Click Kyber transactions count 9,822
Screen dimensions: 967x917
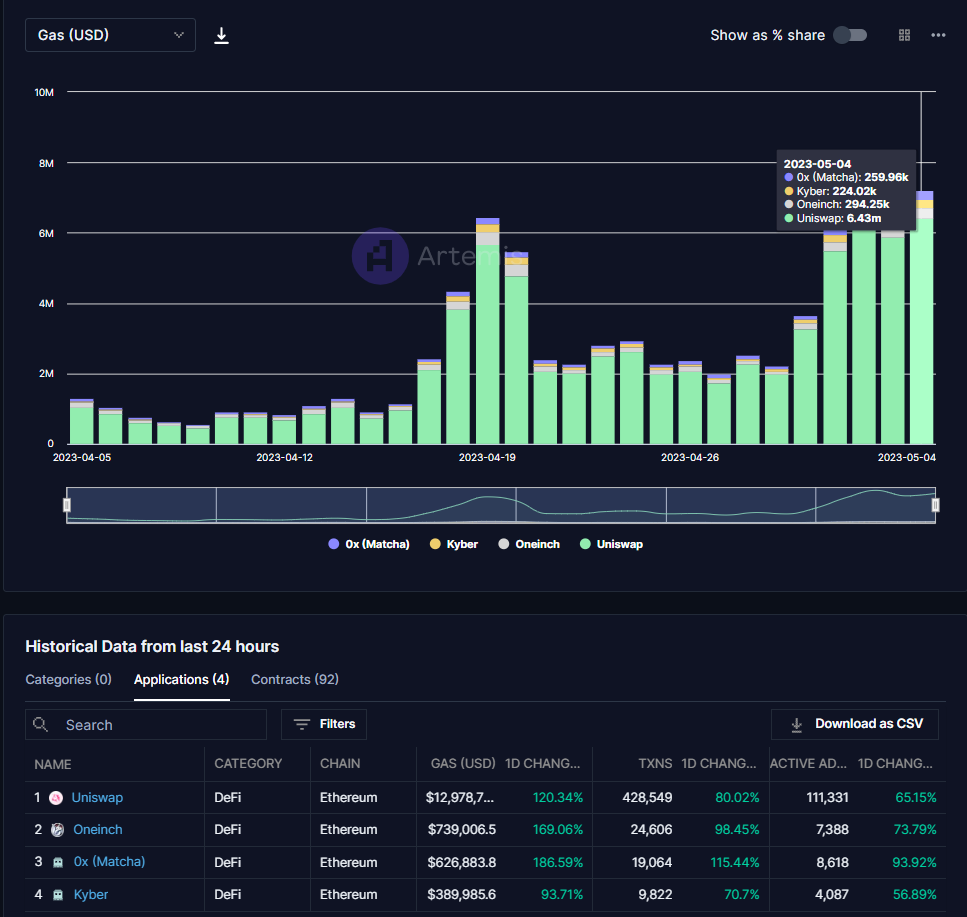(655, 894)
